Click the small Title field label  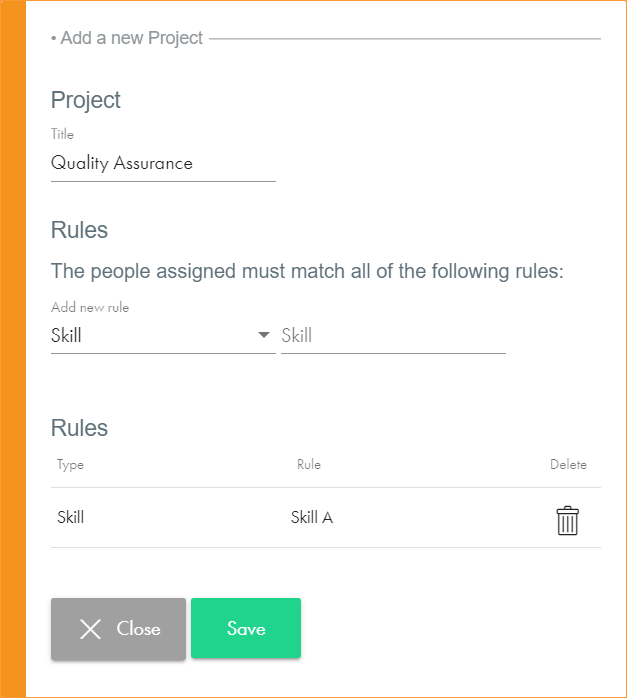tap(62, 134)
